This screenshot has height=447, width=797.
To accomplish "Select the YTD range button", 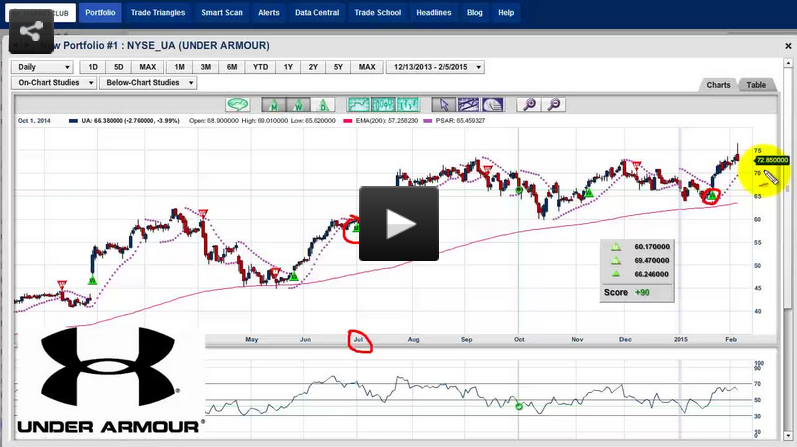I will (260, 67).
